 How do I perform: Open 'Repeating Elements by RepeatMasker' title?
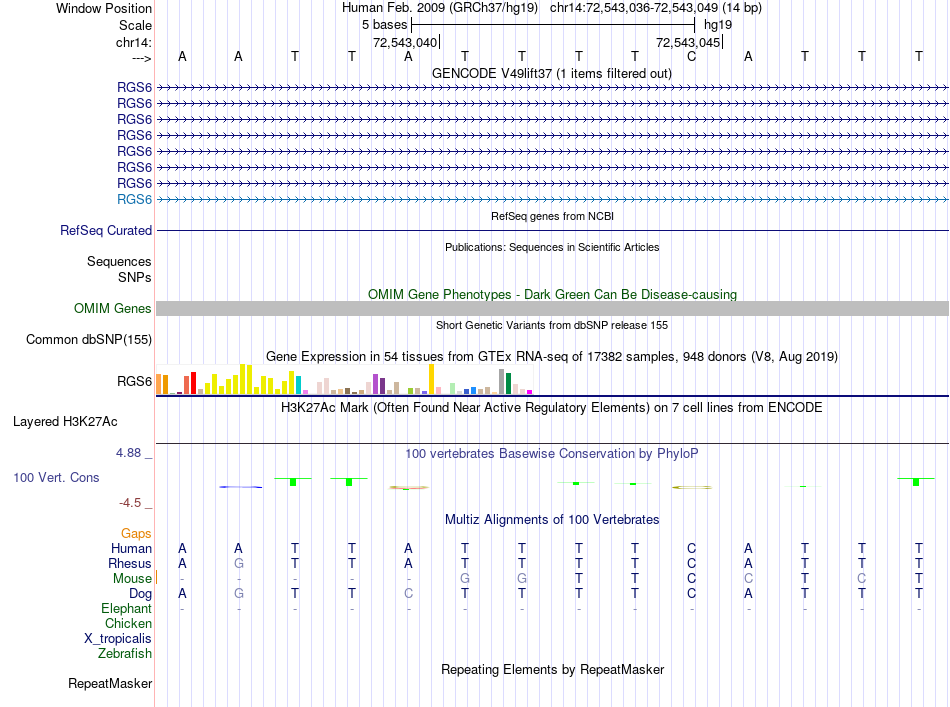(x=552, y=669)
